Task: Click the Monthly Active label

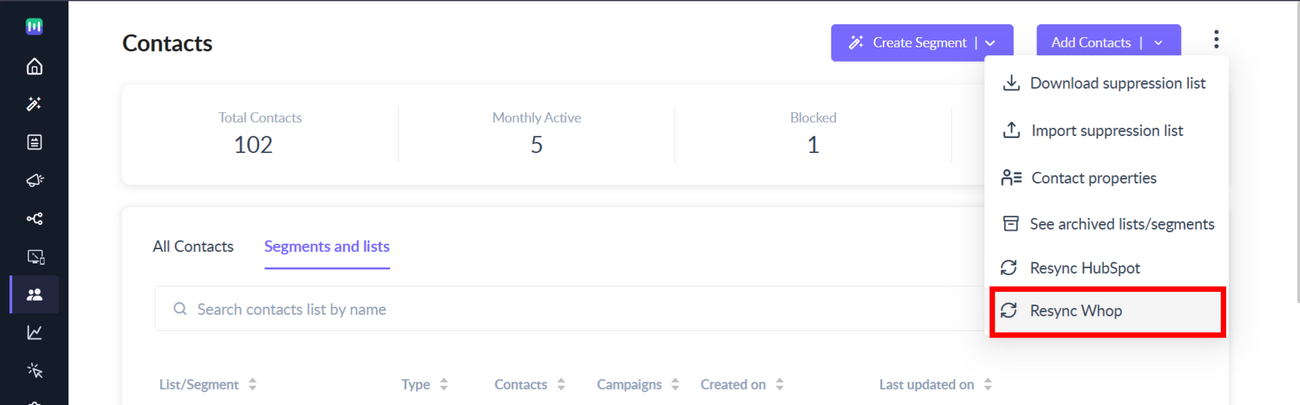Action: pos(536,118)
